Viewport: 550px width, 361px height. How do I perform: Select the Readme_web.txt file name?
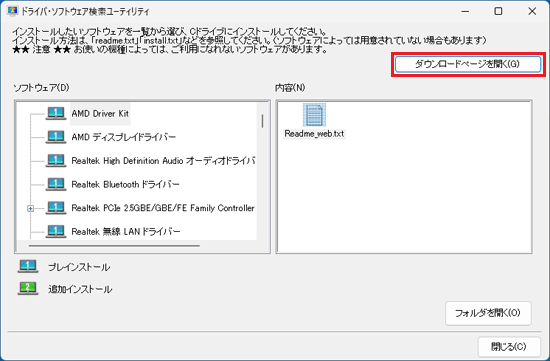[x=314, y=134]
